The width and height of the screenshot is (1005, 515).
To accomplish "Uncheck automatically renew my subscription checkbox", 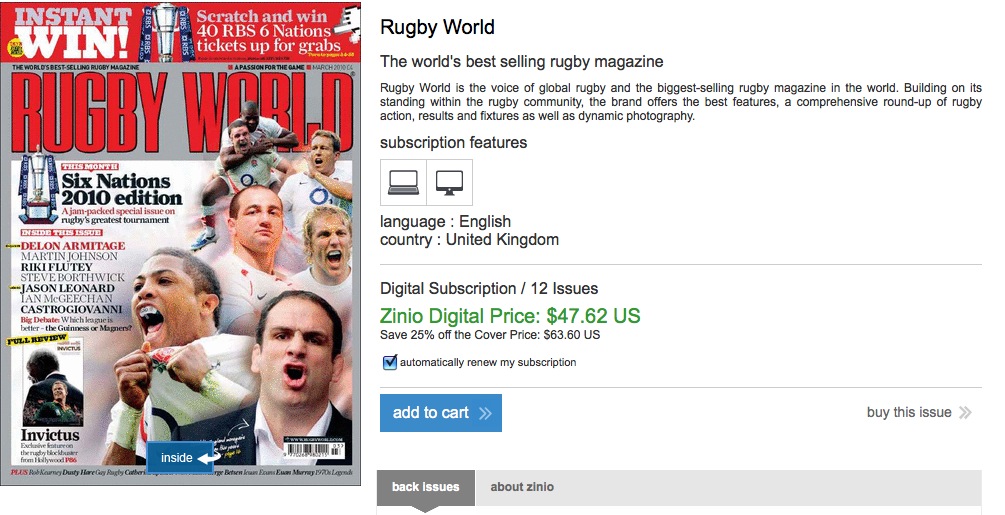I will click(390, 363).
